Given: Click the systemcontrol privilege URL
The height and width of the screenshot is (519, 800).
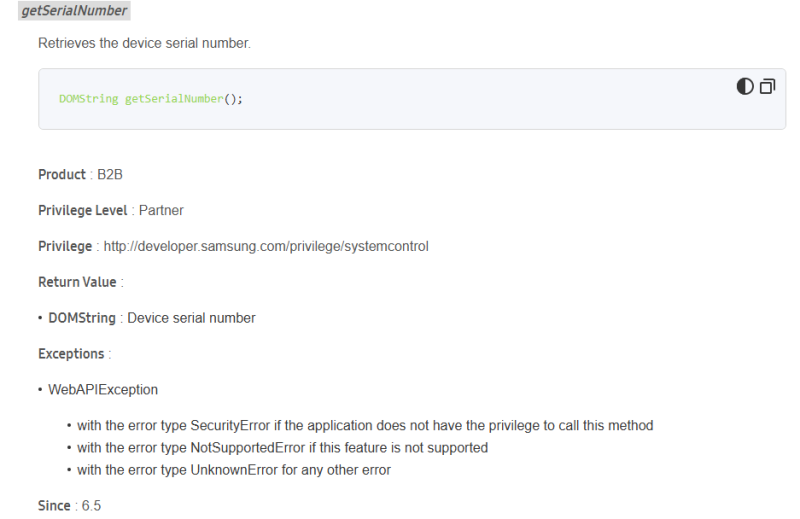Looking at the screenshot, I should 266,246.
